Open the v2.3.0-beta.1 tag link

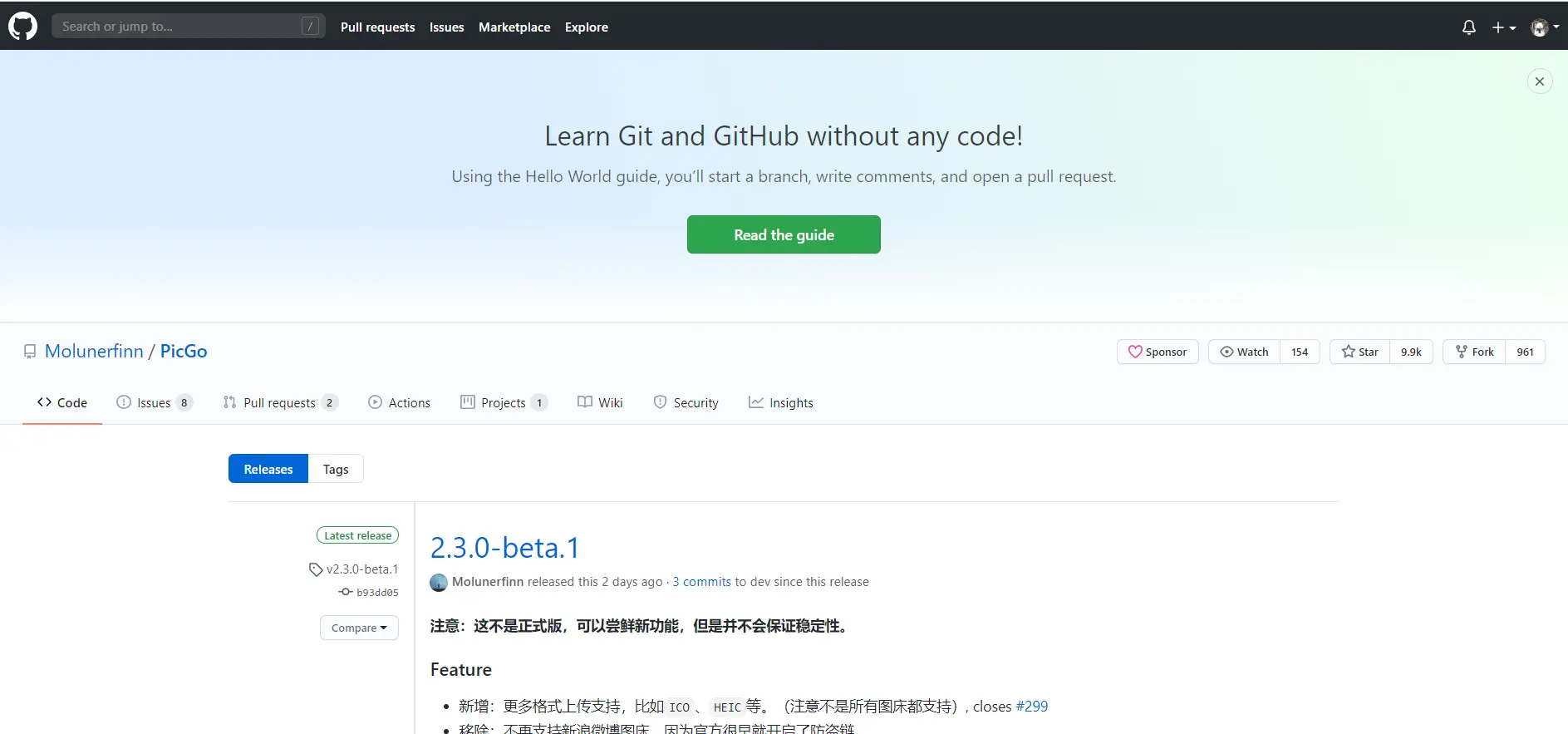coord(362,569)
